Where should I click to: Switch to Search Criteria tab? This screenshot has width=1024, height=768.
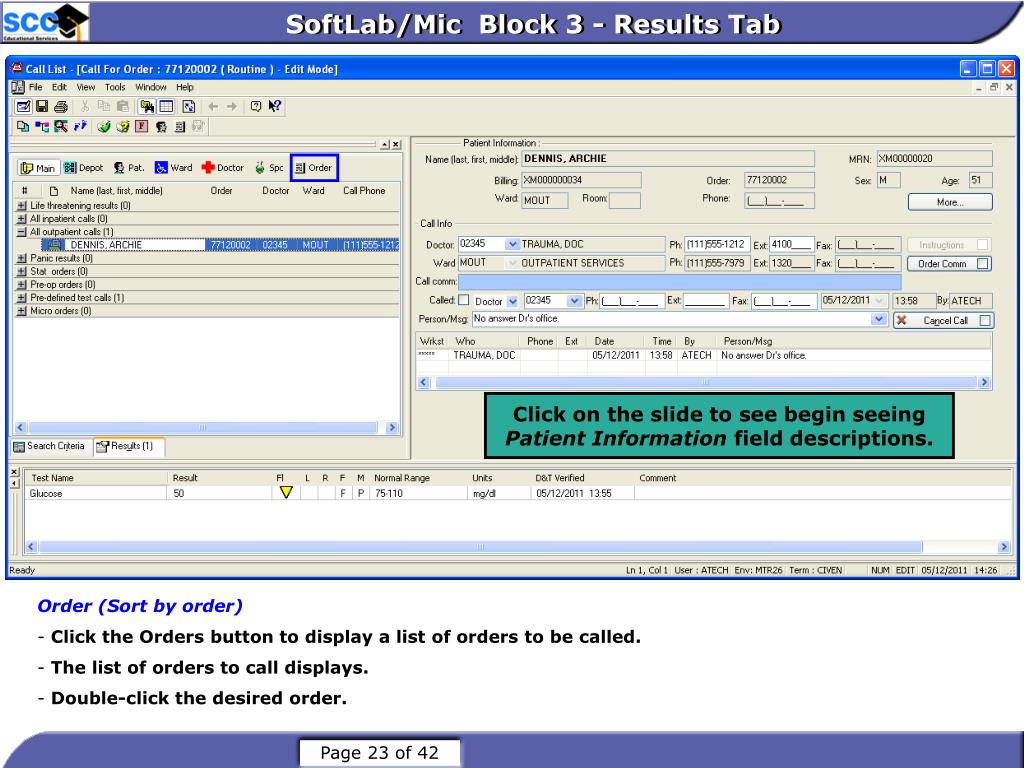[51, 446]
